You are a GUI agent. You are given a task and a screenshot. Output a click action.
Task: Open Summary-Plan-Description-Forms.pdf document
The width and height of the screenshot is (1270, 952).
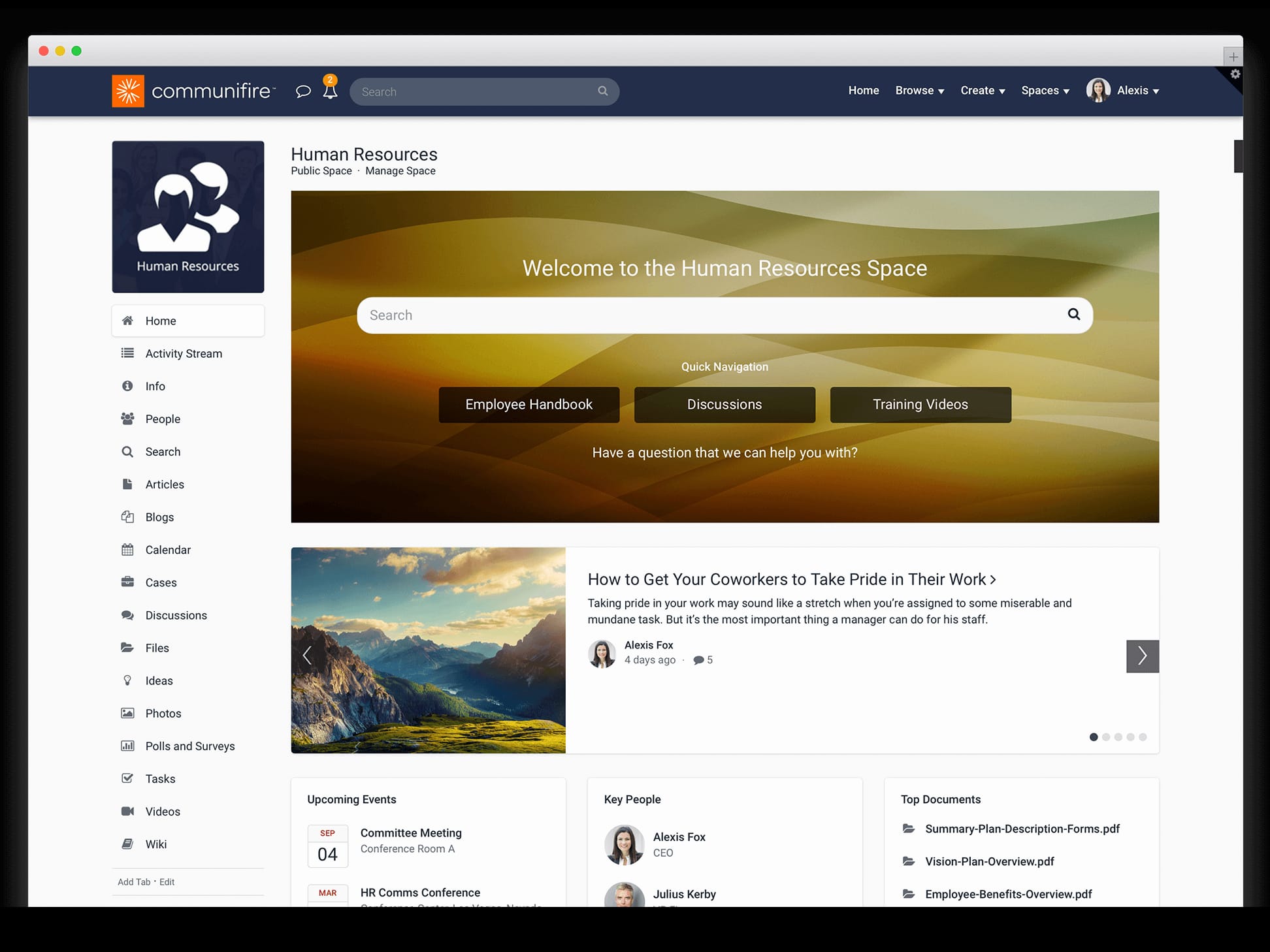click(1022, 829)
